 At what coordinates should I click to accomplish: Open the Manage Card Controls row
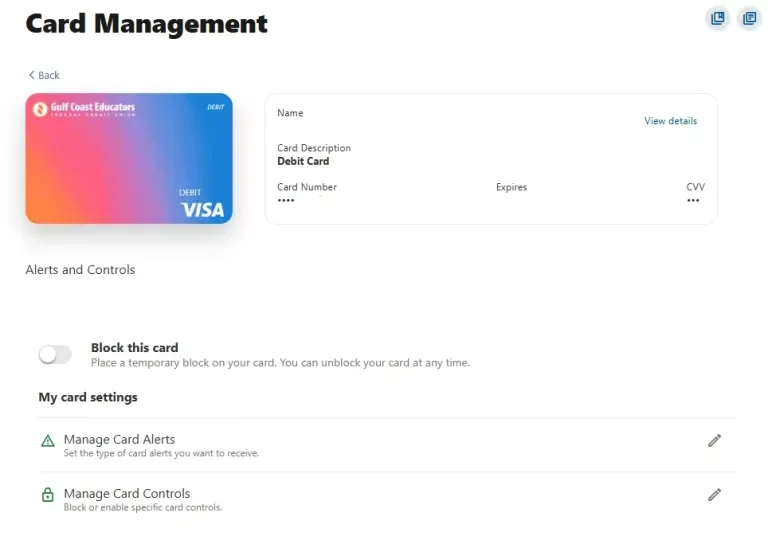point(387,499)
